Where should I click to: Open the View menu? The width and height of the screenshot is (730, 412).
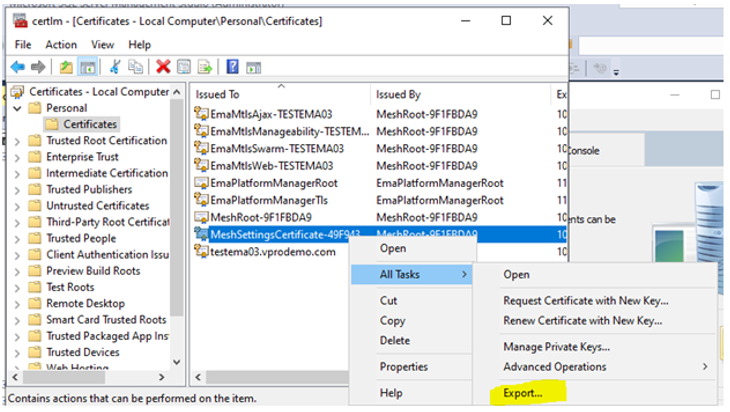(x=102, y=45)
